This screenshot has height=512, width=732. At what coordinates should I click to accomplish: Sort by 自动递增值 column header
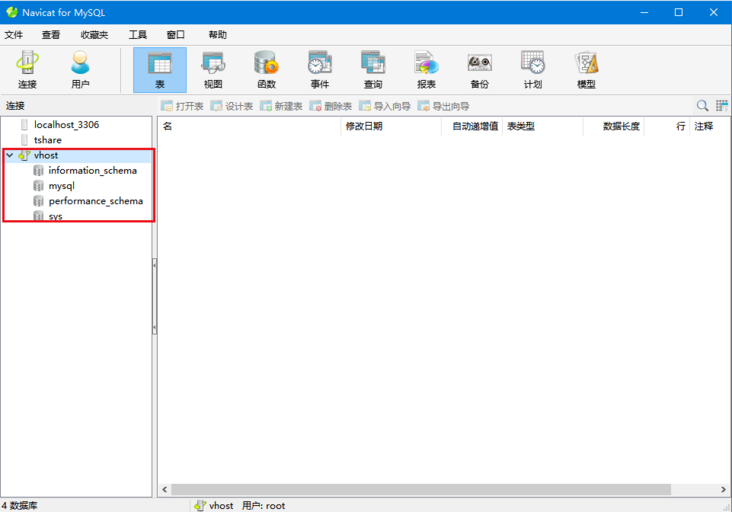pos(472,126)
